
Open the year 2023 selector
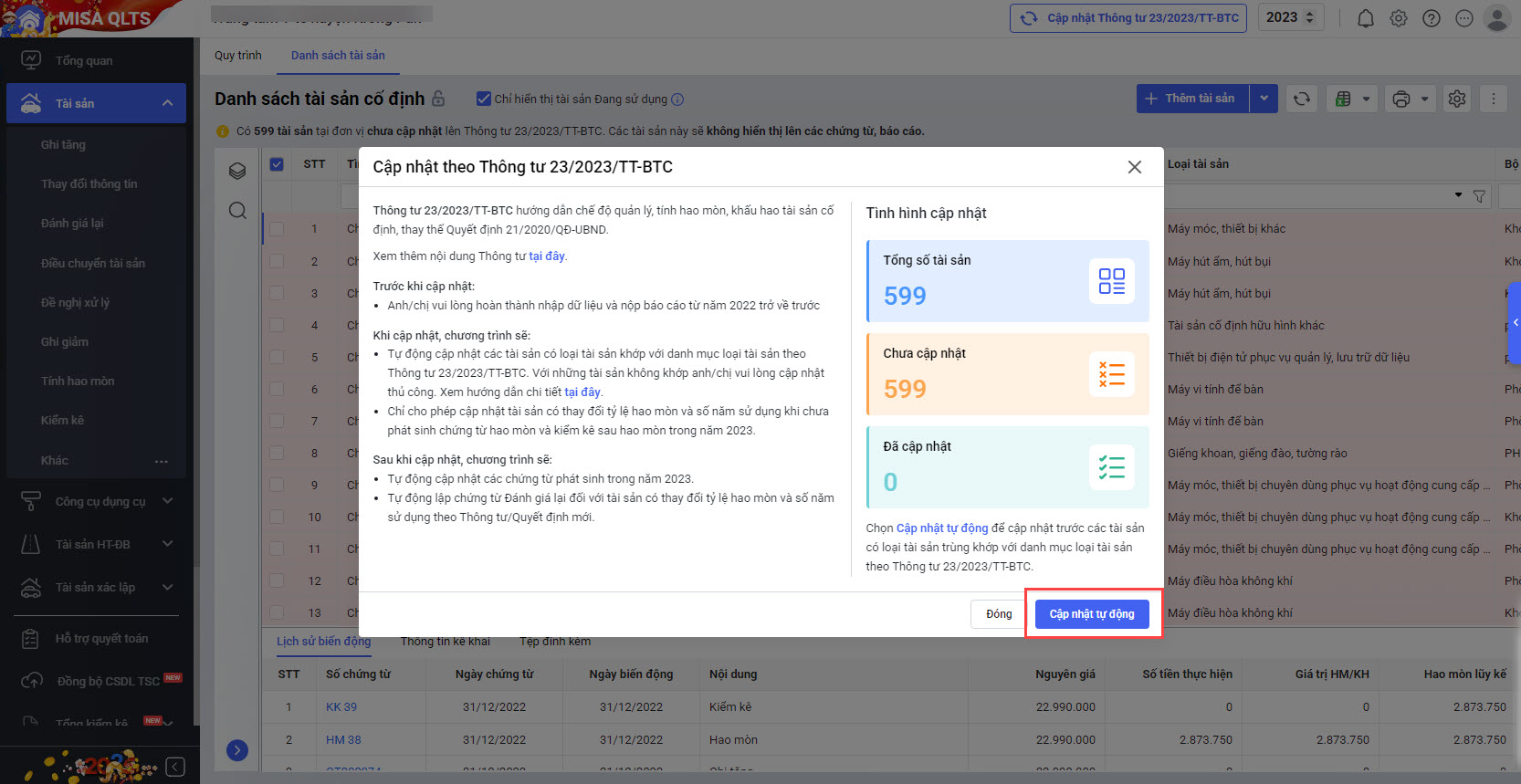pos(1290,17)
